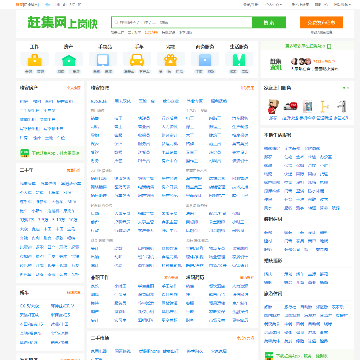
Task: Click the yellow pipe plumbing service icon
Action: tap(325, 107)
